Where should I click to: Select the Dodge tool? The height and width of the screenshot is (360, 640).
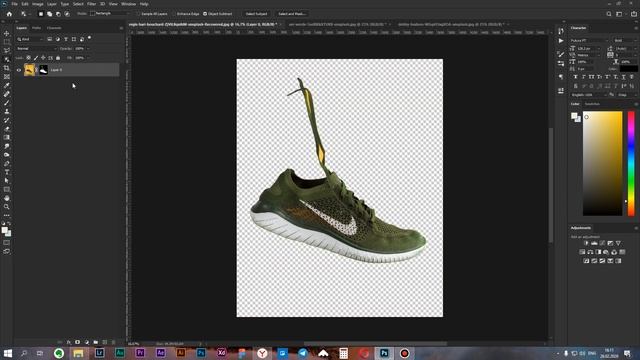click(7, 155)
